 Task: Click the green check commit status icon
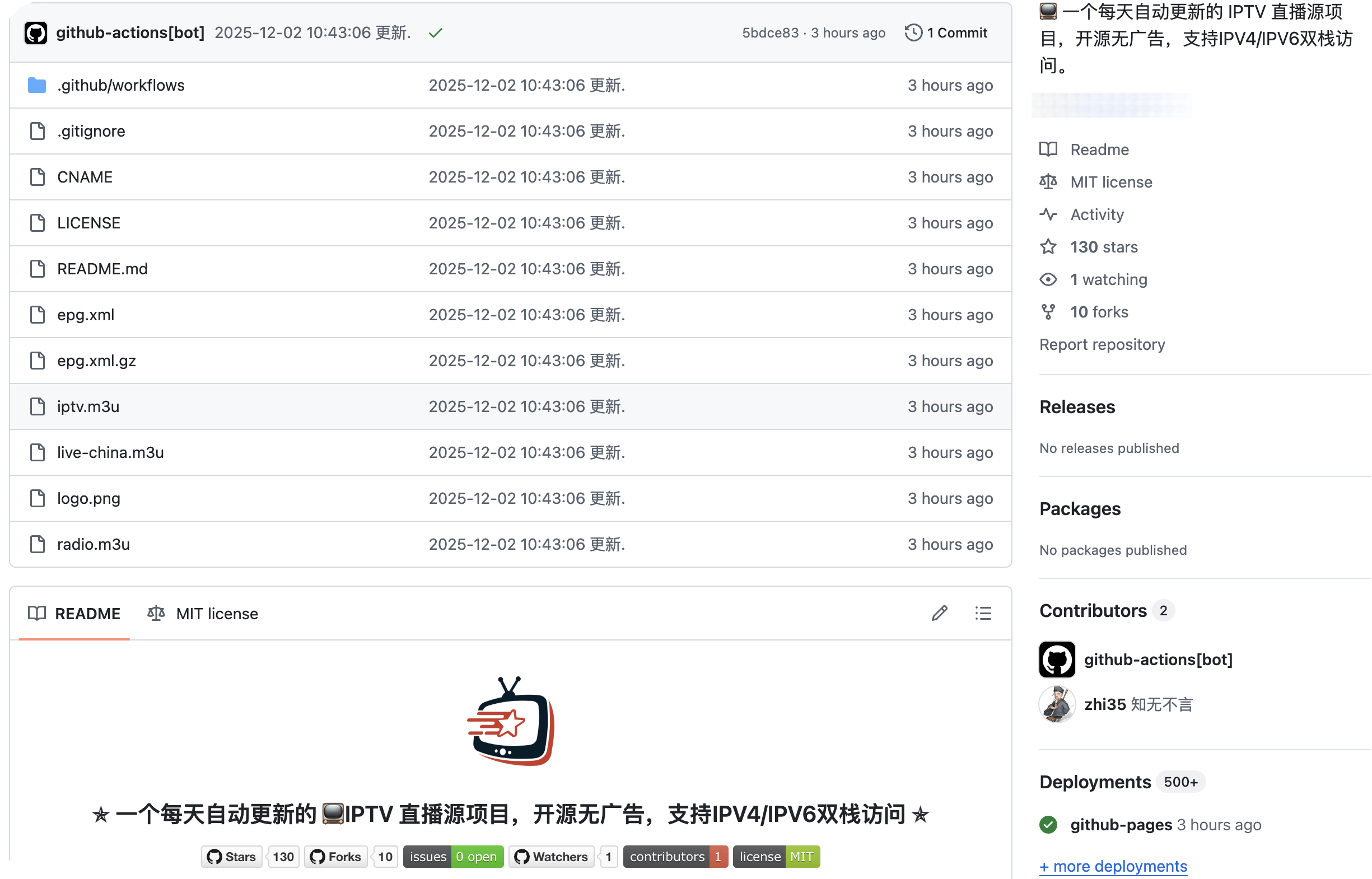click(x=435, y=32)
